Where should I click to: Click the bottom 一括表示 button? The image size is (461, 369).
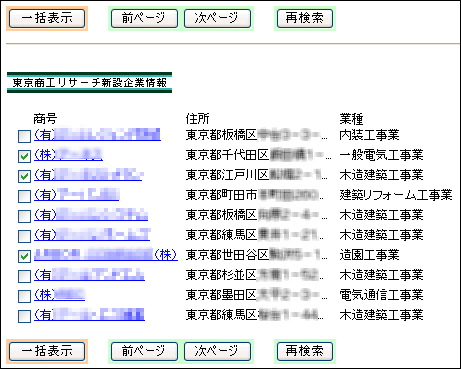pyautogui.click(x=47, y=351)
